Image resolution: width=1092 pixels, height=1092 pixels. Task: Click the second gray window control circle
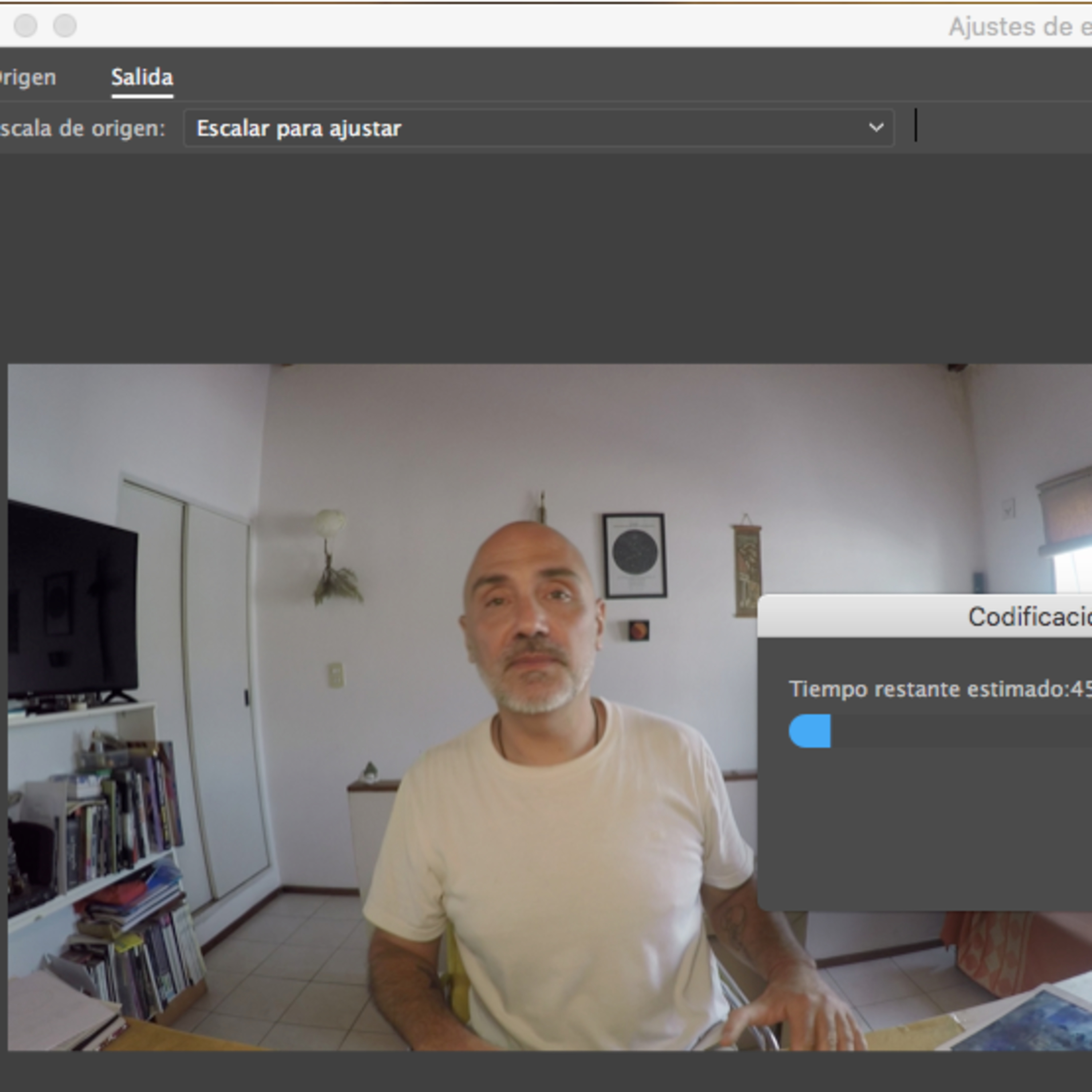point(65,25)
